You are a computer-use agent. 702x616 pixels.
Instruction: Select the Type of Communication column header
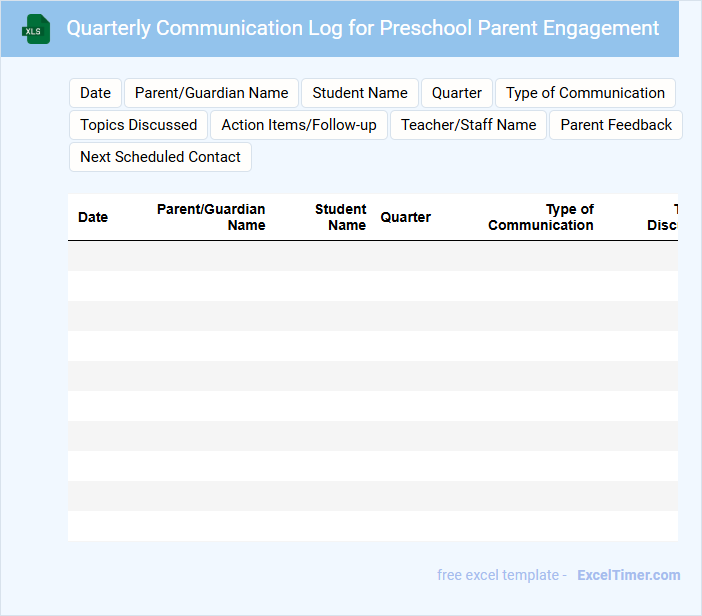pos(541,217)
